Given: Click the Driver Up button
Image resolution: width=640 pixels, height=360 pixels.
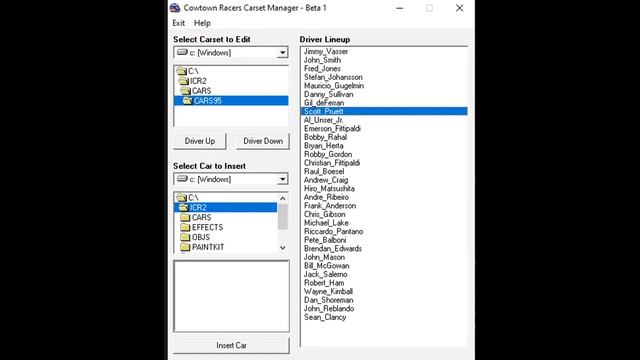Looking at the screenshot, I should (x=200, y=141).
